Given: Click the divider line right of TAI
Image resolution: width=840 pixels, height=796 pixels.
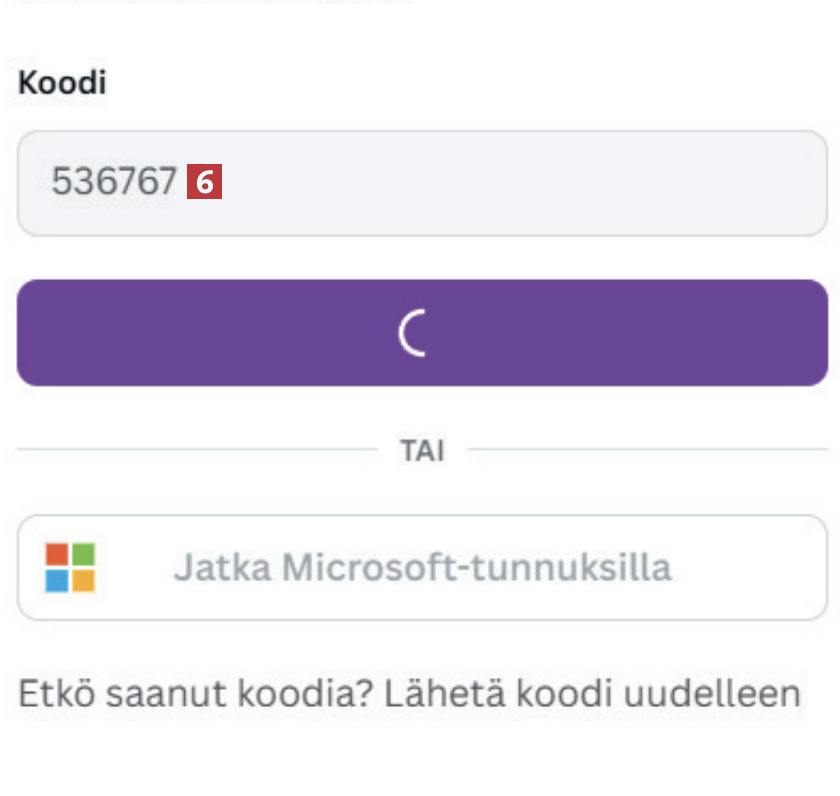Looking at the screenshot, I should pos(646,450).
